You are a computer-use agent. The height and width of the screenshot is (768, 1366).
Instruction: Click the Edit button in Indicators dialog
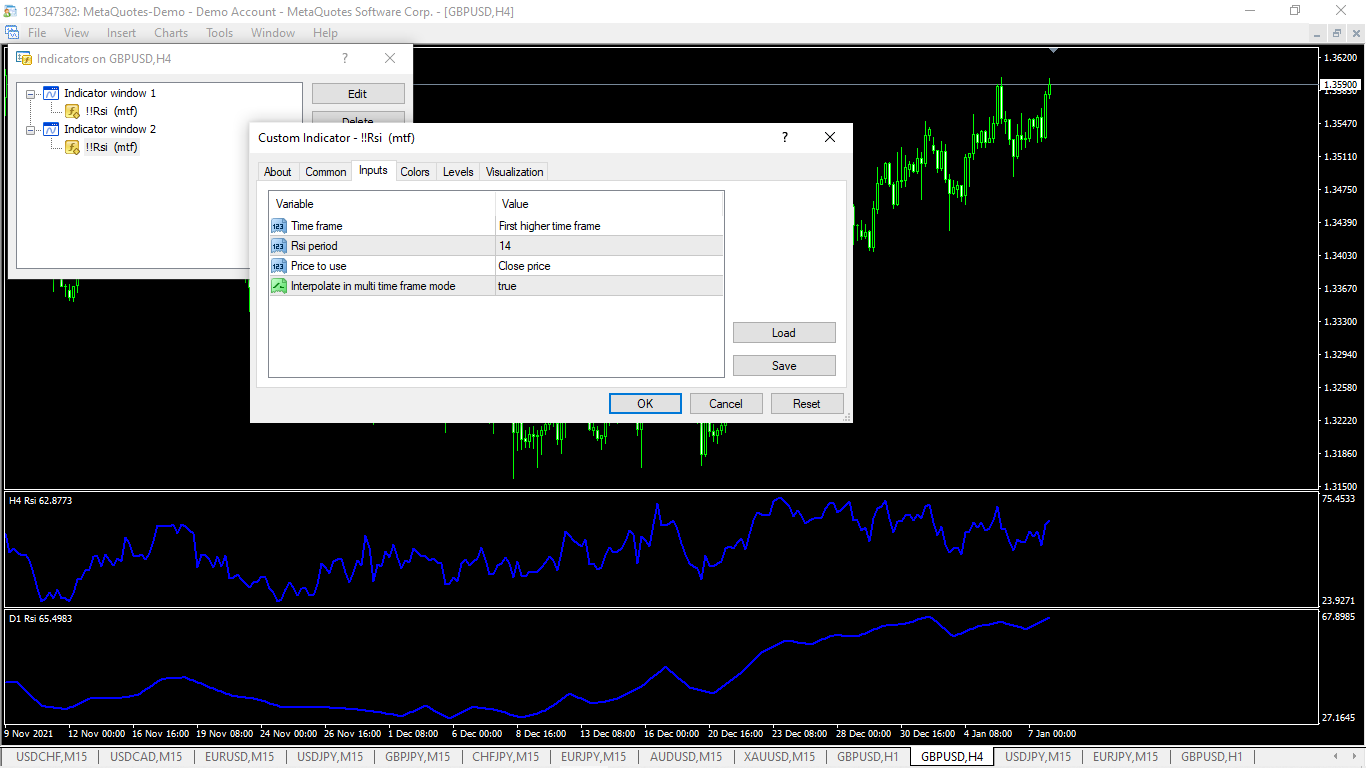pyautogui.click(x=358, y=94)
